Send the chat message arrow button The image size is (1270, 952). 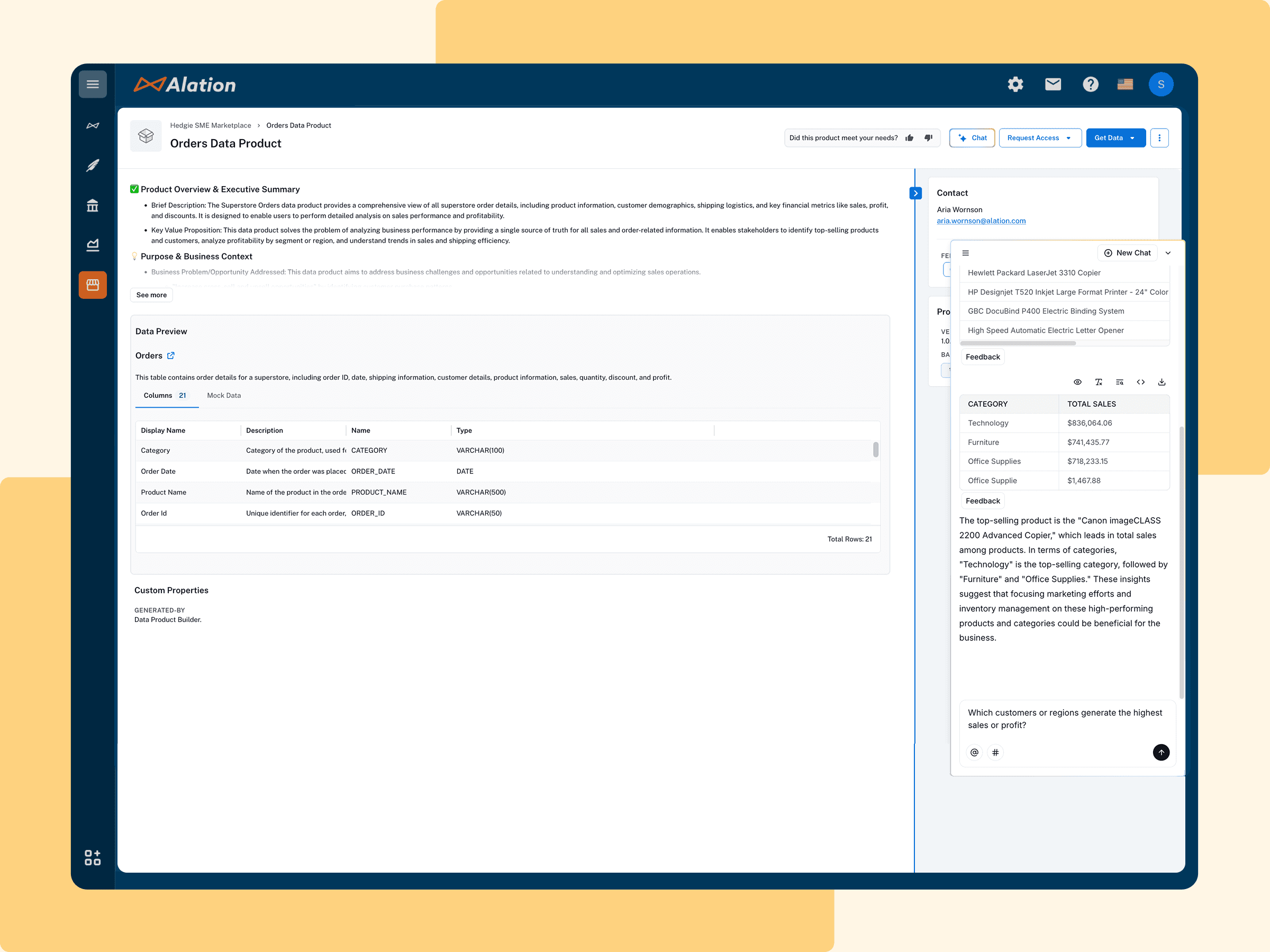pyautogui.click(x=1161, y=752)
